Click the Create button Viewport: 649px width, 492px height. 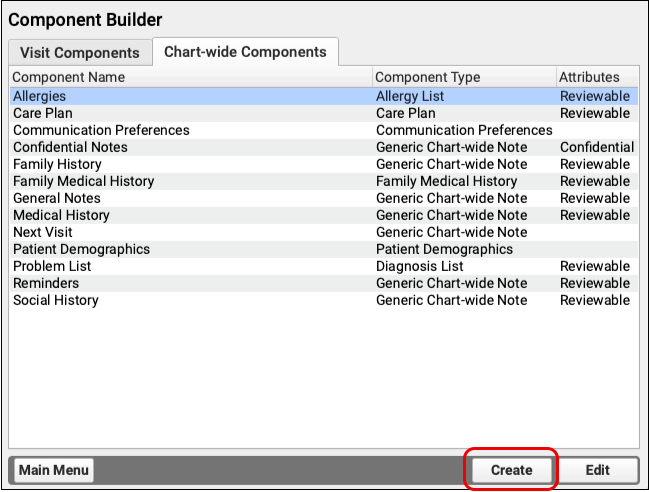click(511, 470)
